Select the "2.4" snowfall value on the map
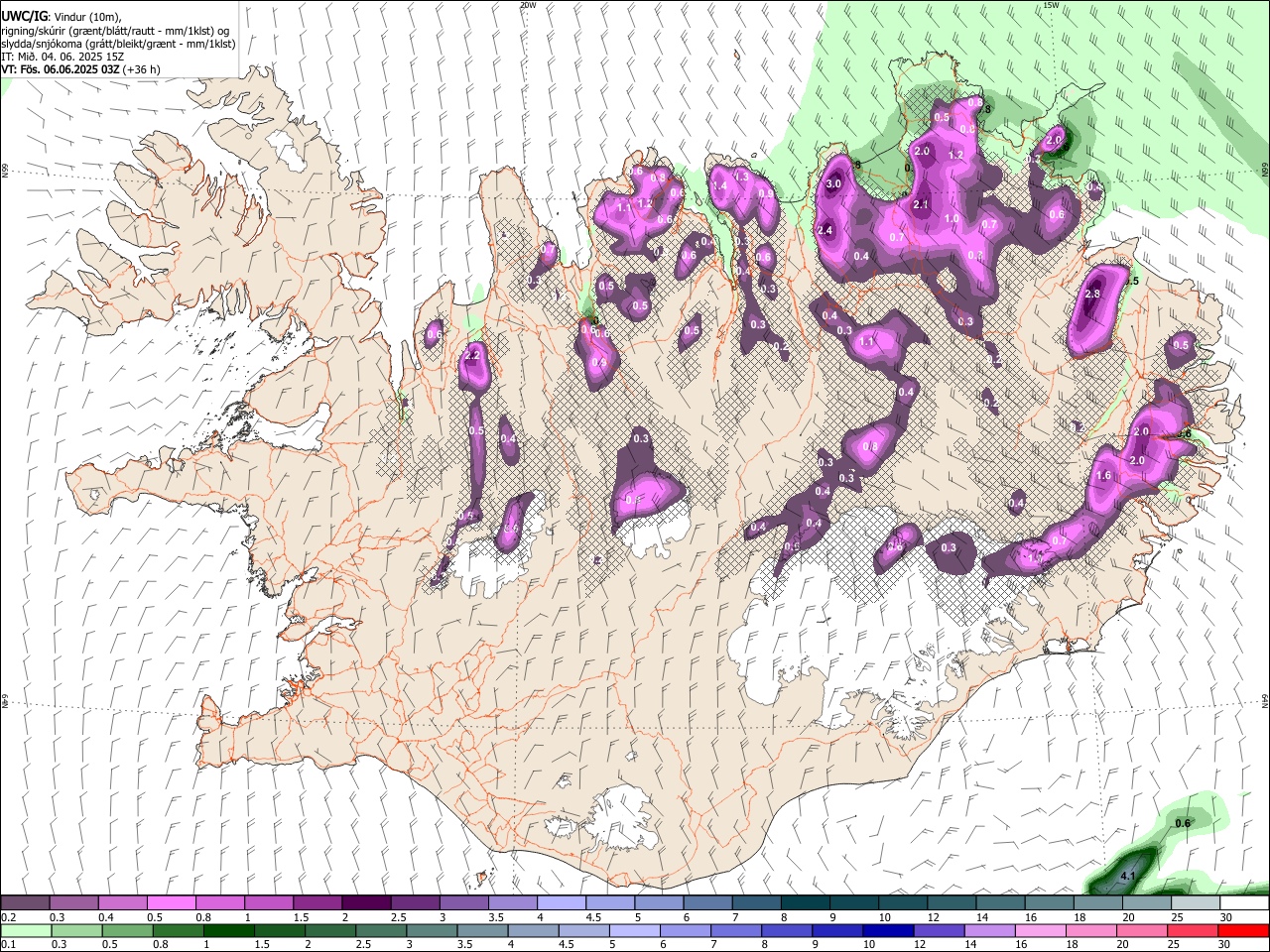This screenshot has width=1270, height=952. click(x=825, y=230)
